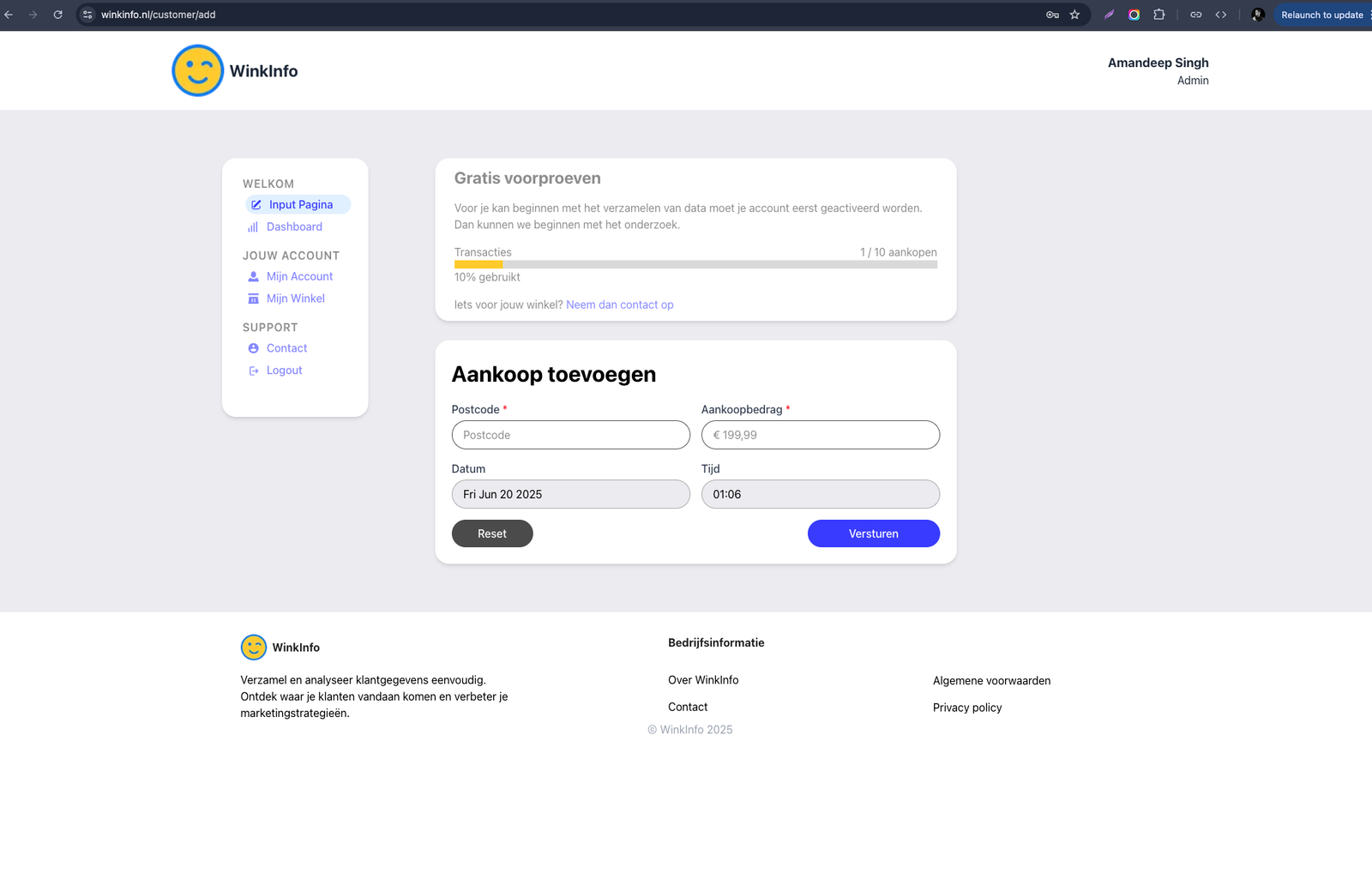Click the Logout arrow icon
The width and height of the screenshot is (1372, 880).
coord(253,371)
